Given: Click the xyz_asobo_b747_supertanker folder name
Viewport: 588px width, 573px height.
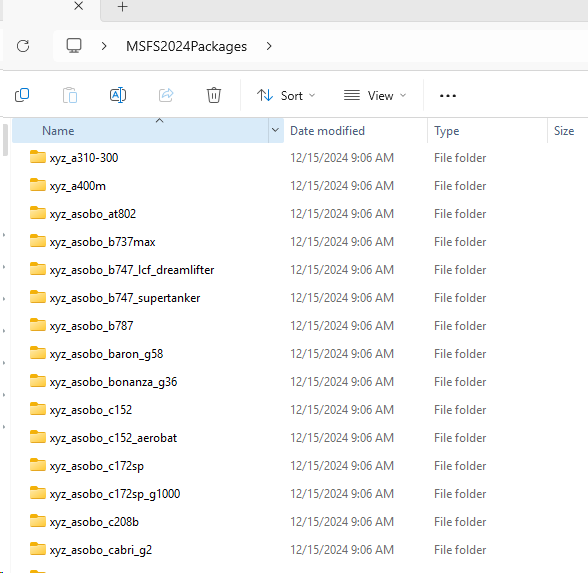Looking at the screenshot, I should coord(125,298).
